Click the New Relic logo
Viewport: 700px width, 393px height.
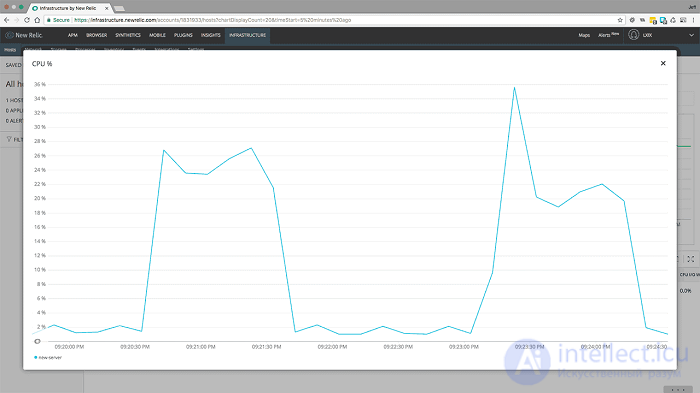pos(24,35)
